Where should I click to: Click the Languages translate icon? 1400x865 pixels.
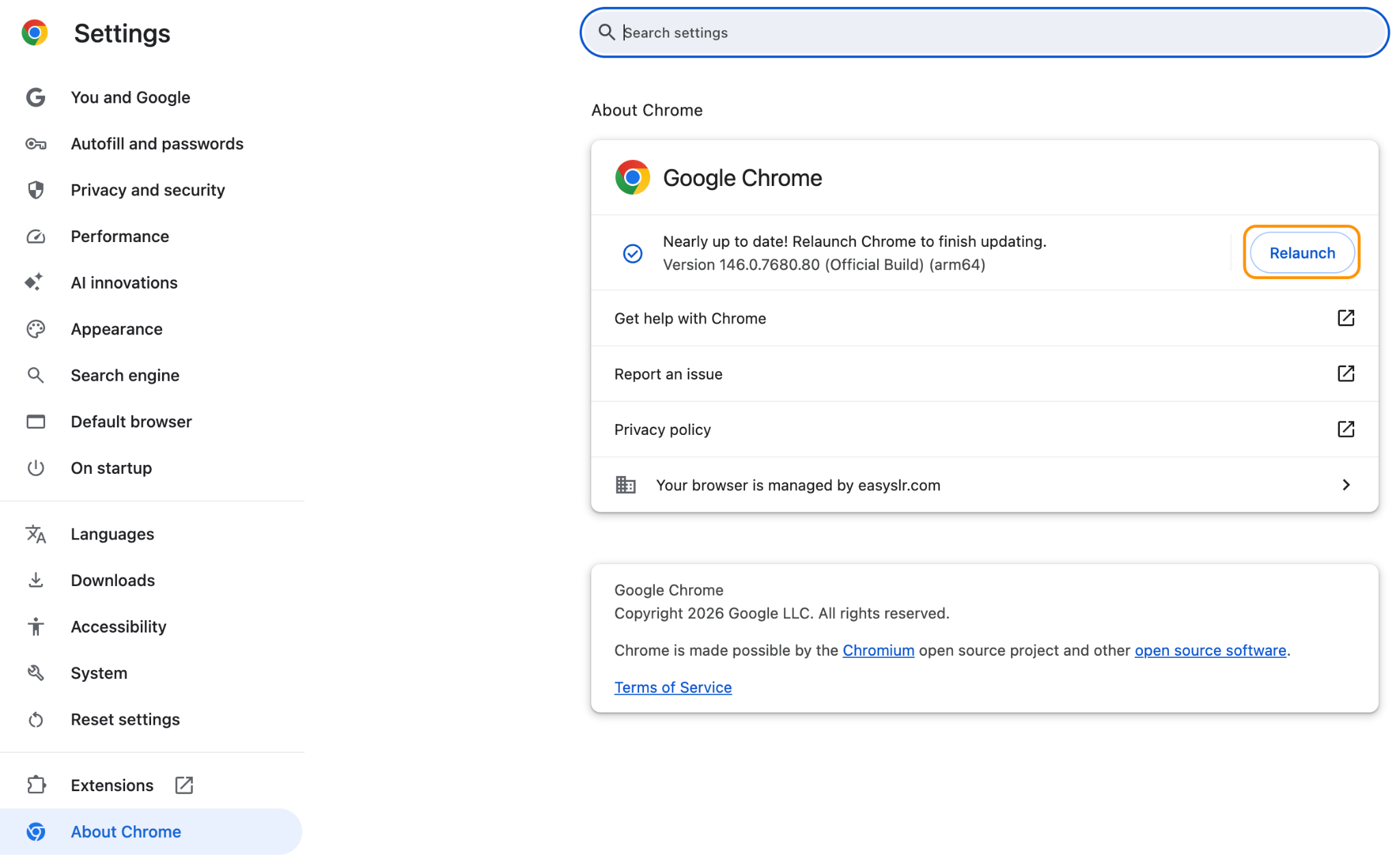[36, 534]
